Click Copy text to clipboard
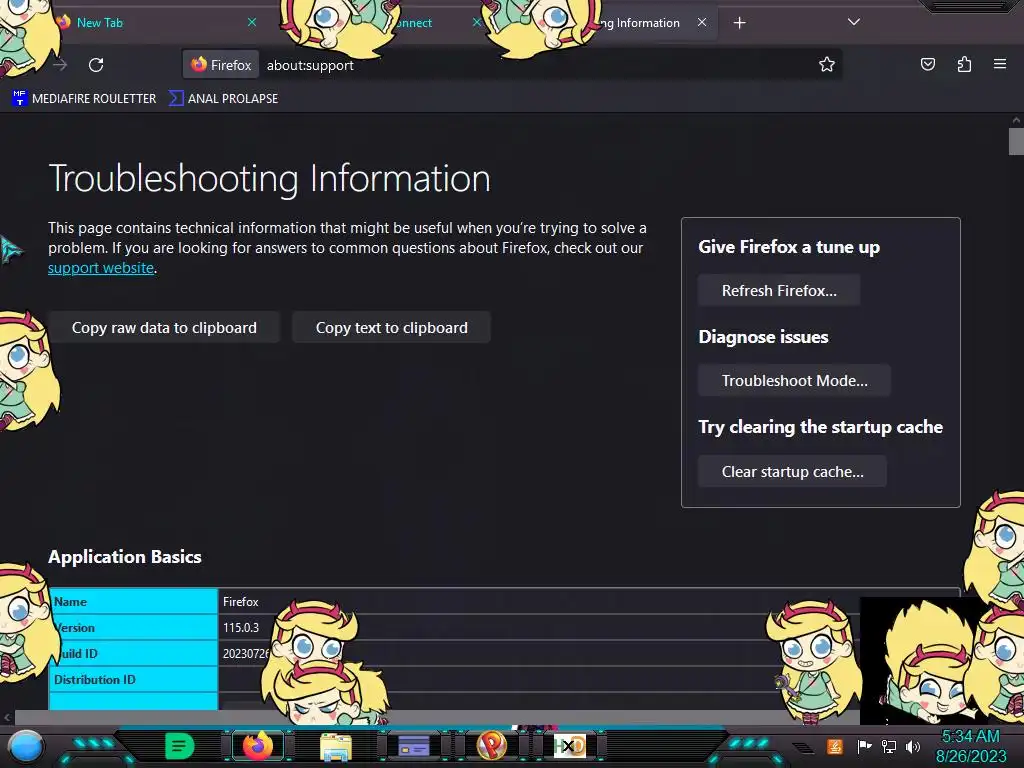 pyautogui.click(x=391, y=327)
